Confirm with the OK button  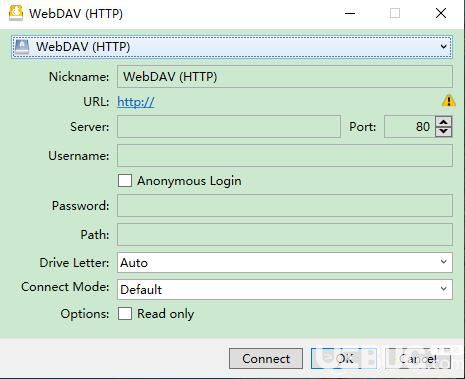point(344,359)
